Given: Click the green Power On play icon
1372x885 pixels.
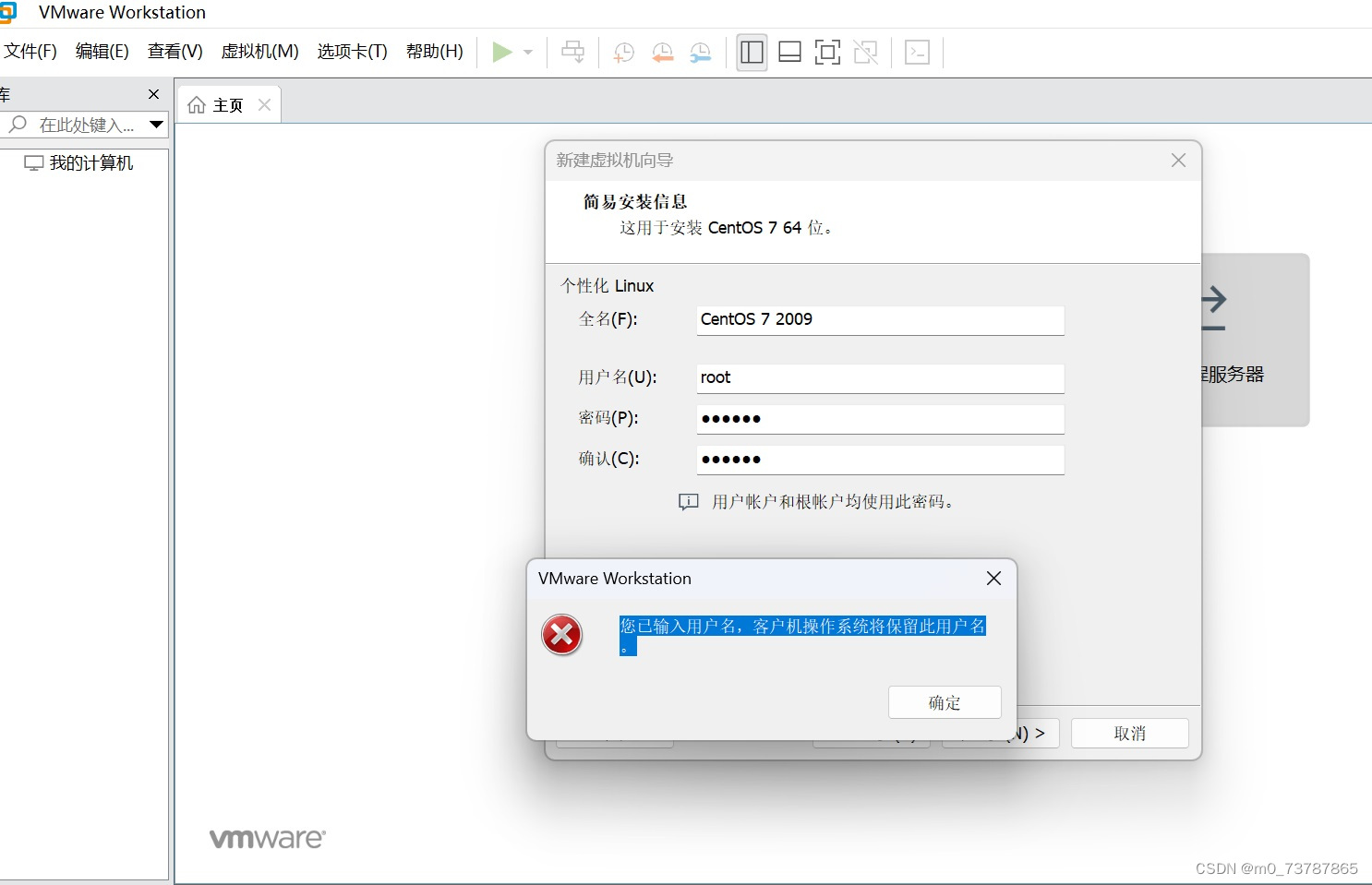Looking at the screenshot, I should [x=501, y=52].
